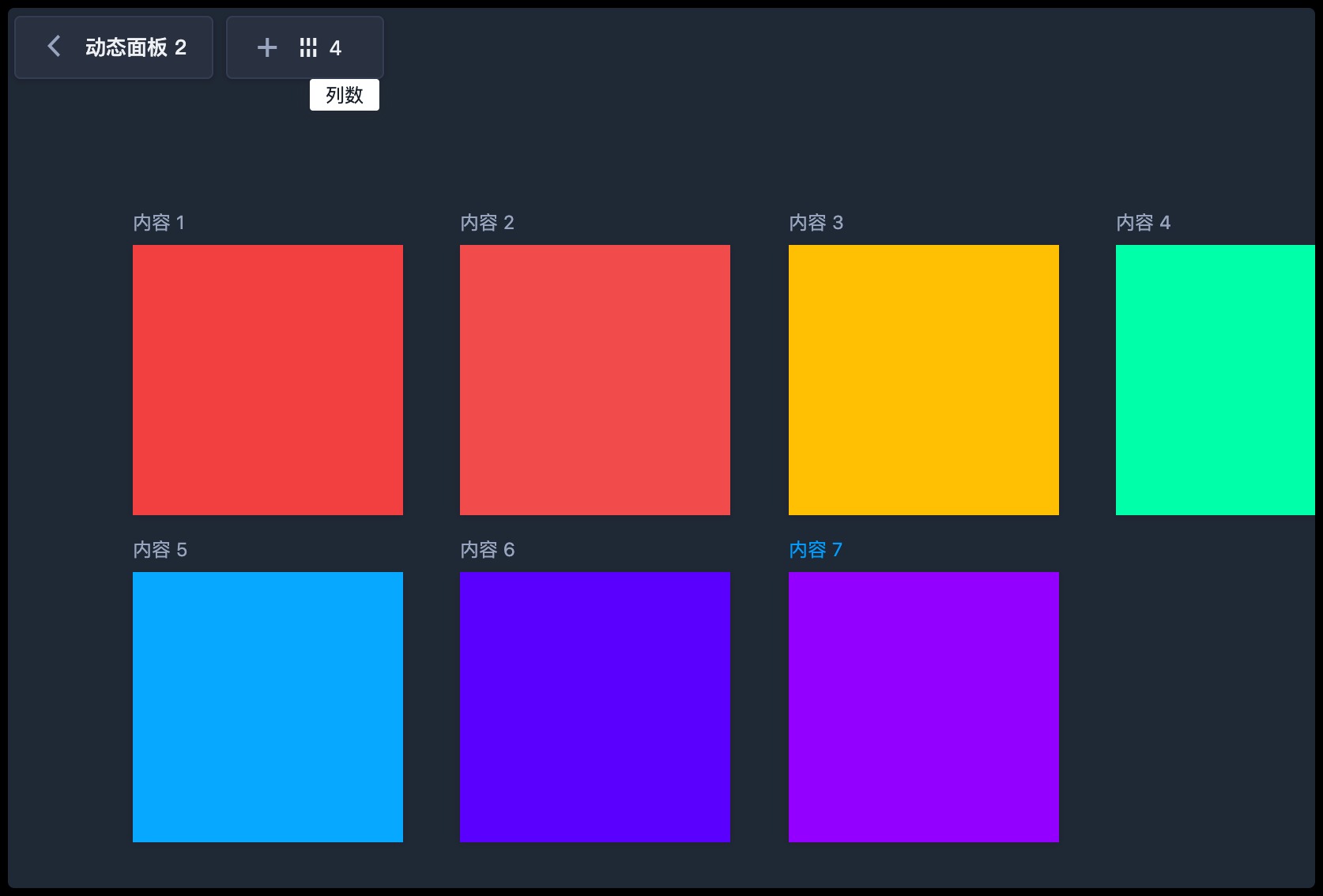Select the light blue 内容 5 panel
Viewport: 1323px width, 896px height.
(268, 707)
